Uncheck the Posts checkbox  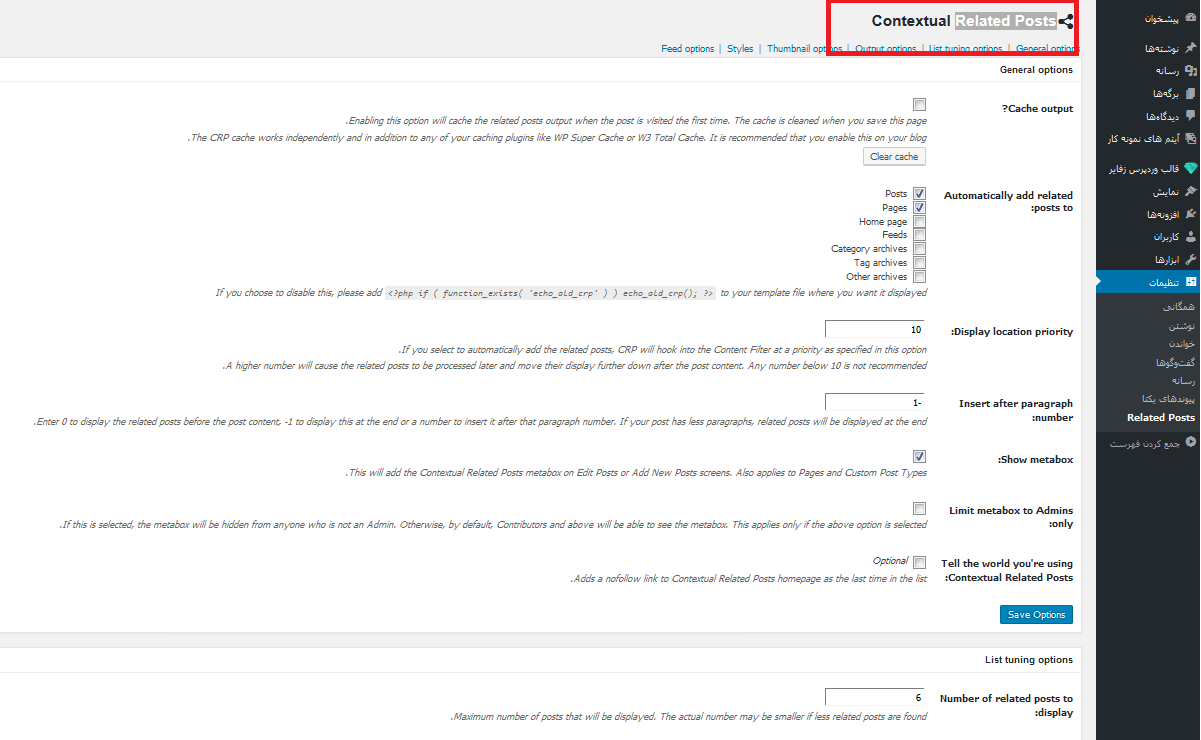[919, 194]
